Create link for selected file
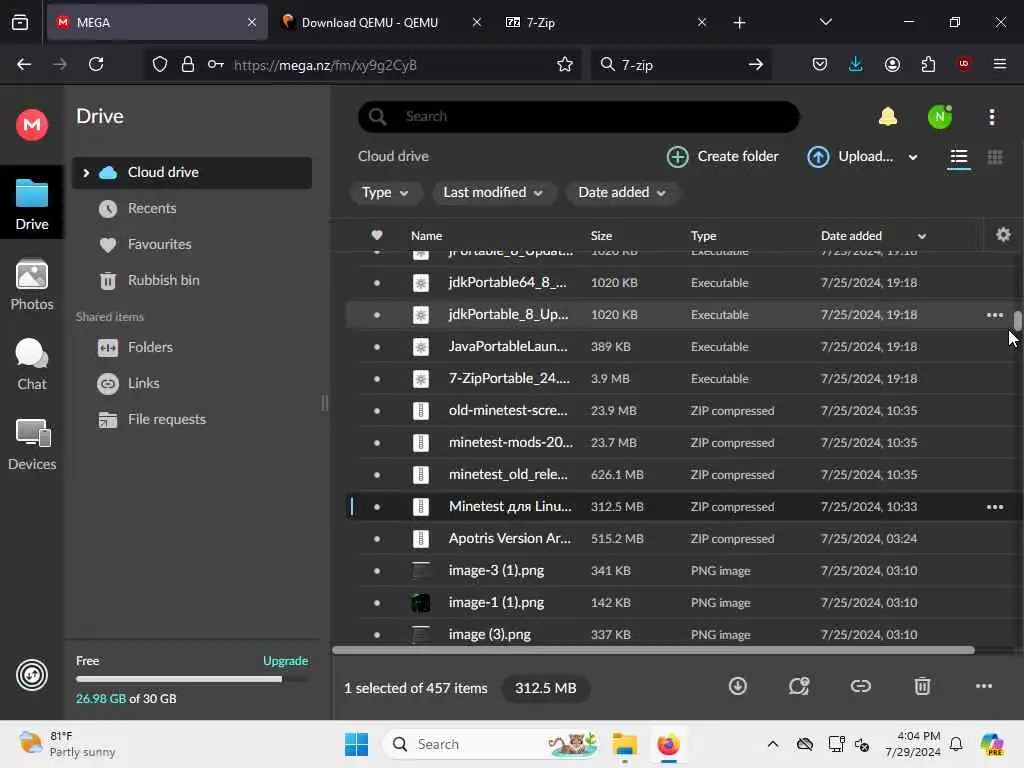This screenshot has width=1024, height=768. click(x=861, y=686)
